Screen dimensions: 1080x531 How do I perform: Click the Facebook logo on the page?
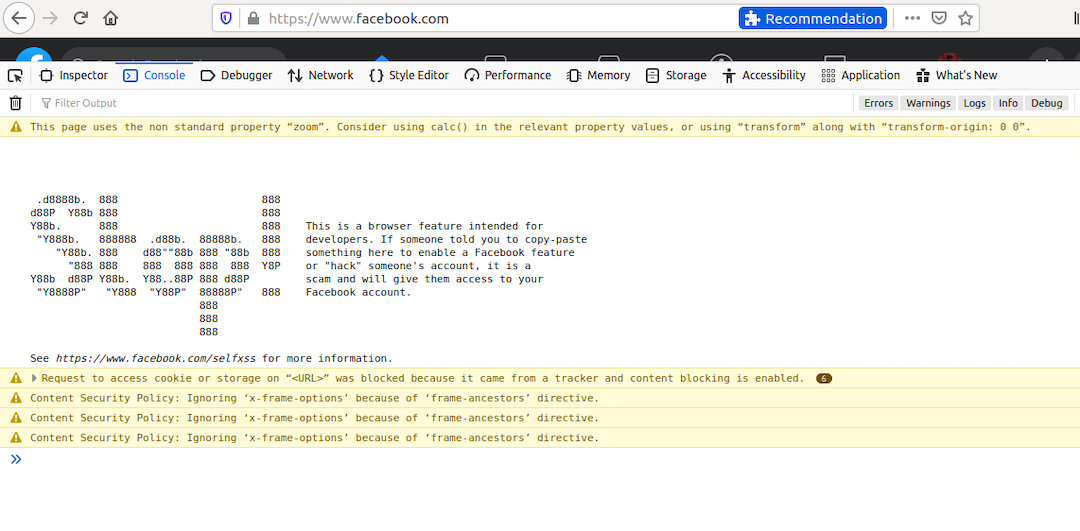[x=34, y=55]
